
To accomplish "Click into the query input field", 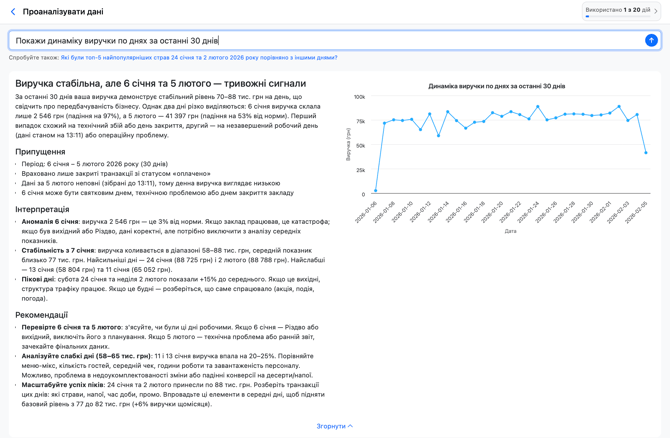I will 320,41.
